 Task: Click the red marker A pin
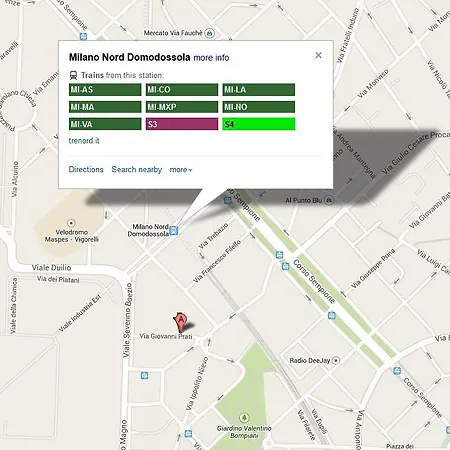point(180,321)
